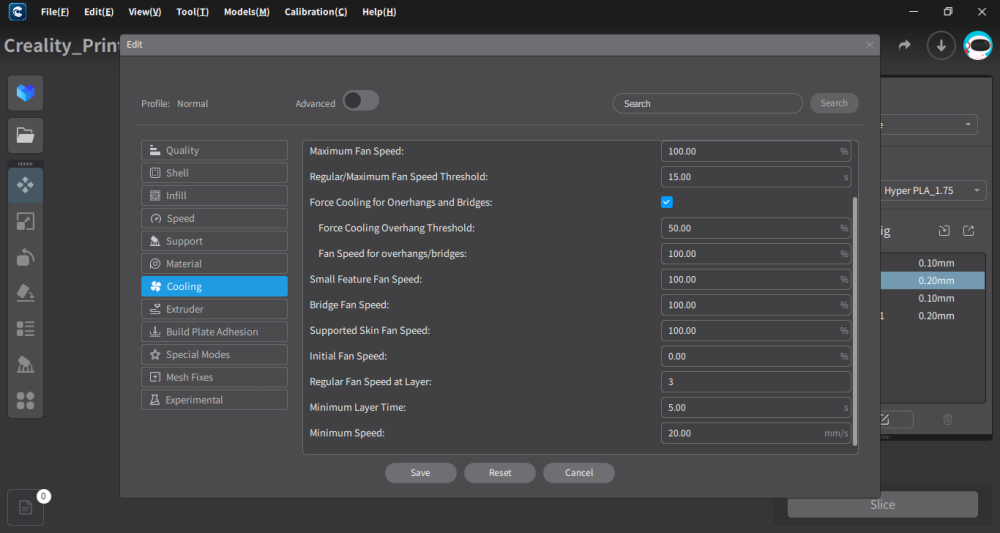1000x533 pixels.
Task: Click the settings list vertical scrollbar
Action: 855,321
